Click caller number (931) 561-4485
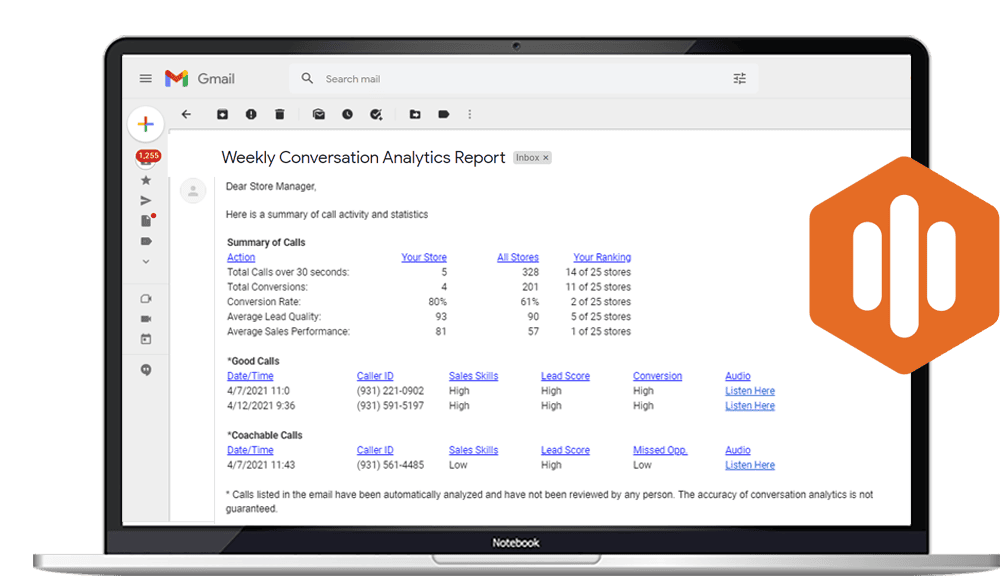Screen dimensions: 1000x576 (390, 465)
